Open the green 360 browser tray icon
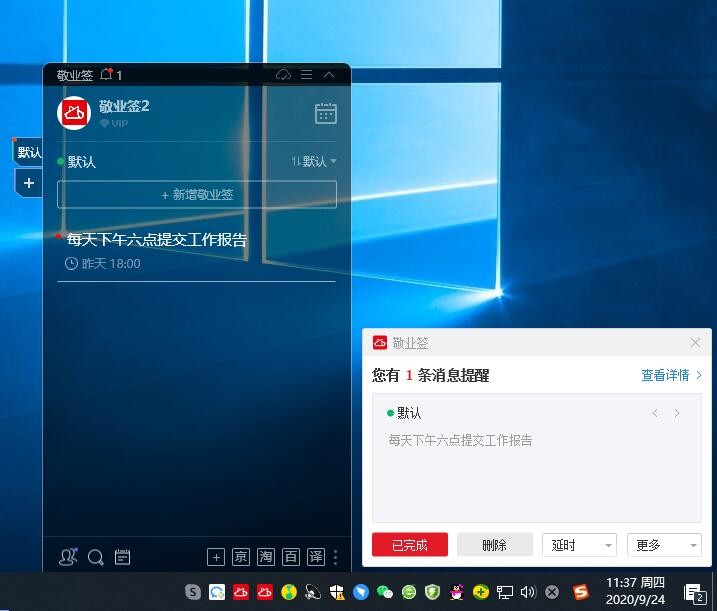The image size is (717, 611). (x=409, y=592)
